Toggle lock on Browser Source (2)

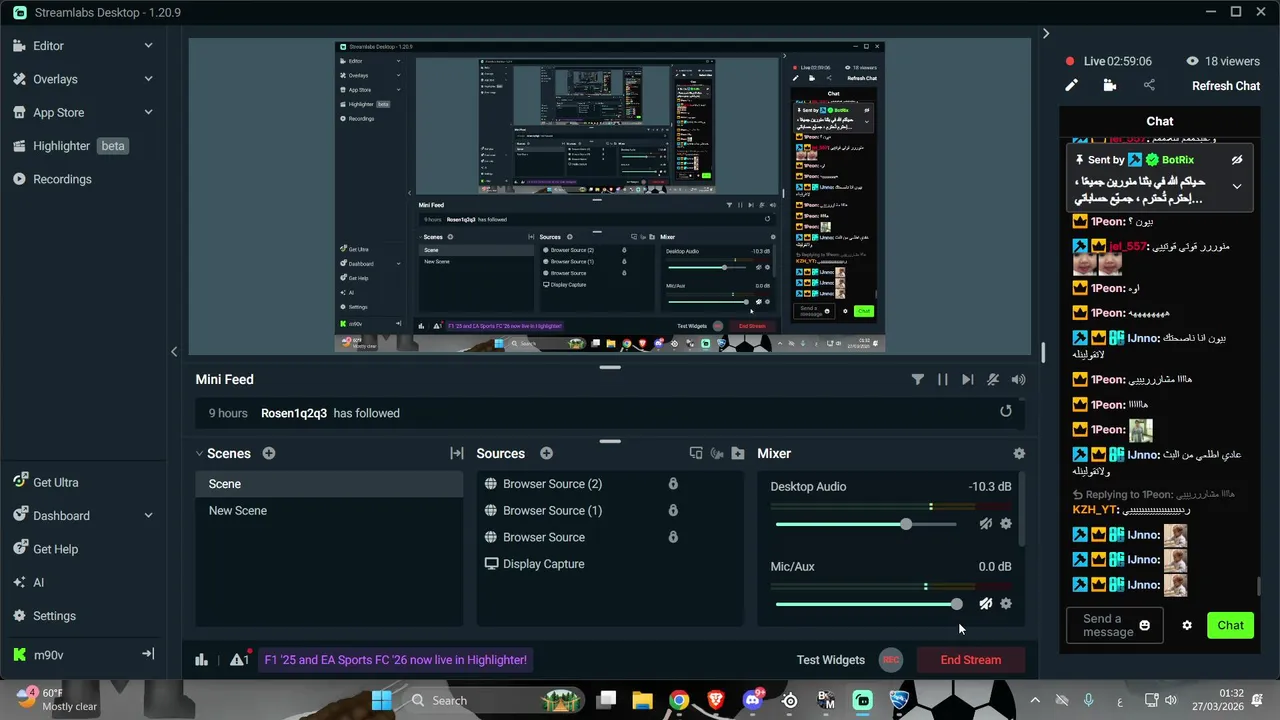673,484
